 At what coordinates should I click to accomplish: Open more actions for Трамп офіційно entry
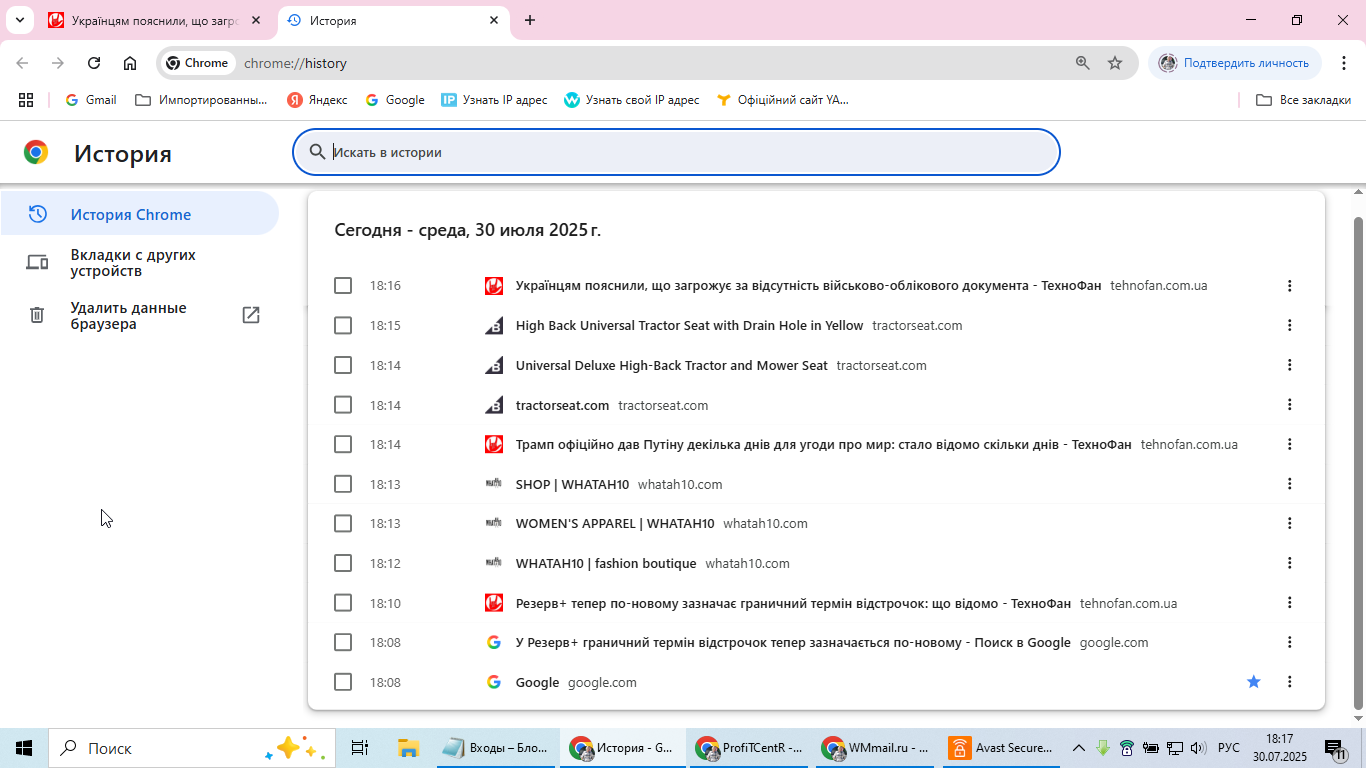pos(1289,444)
